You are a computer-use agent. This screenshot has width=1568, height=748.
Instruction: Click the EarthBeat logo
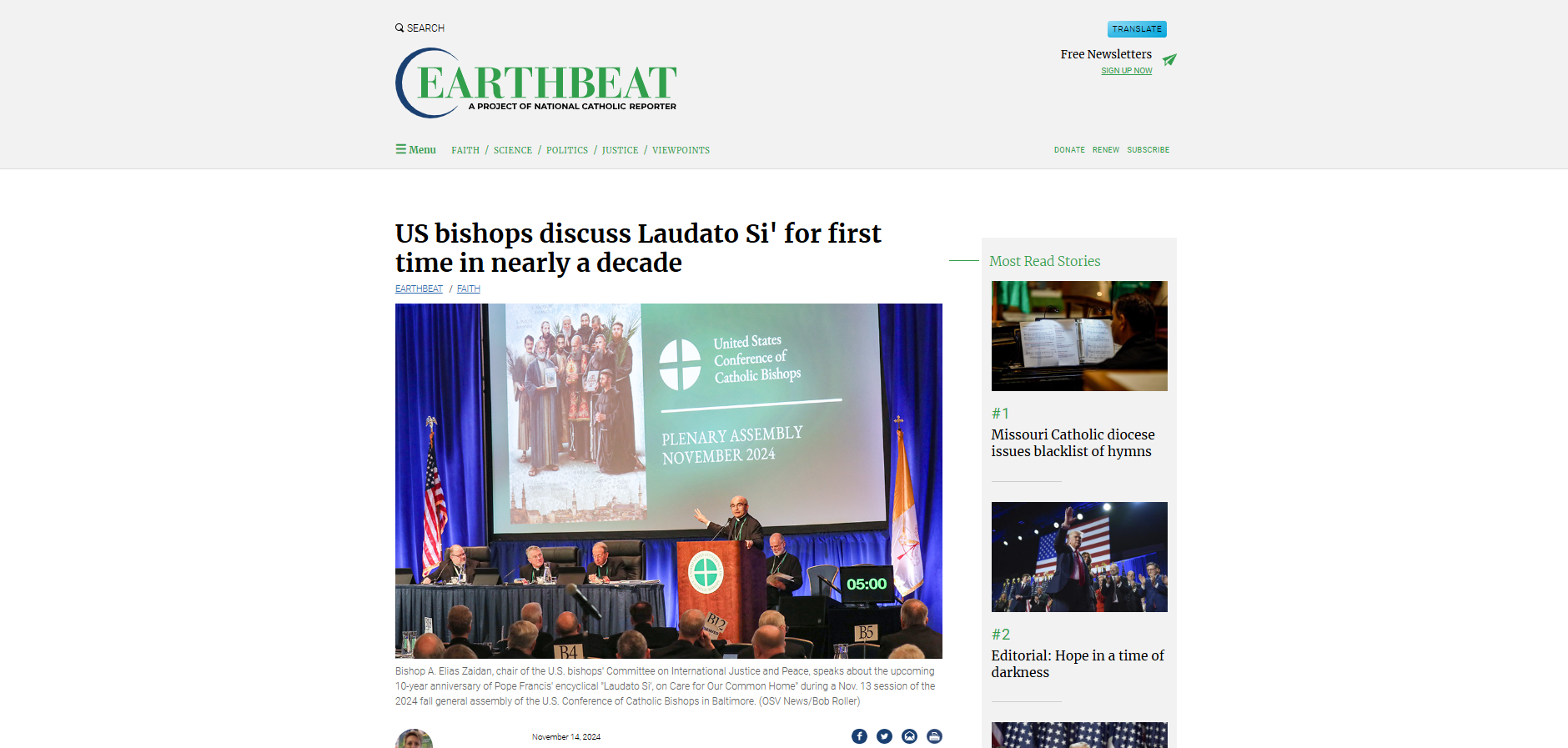536,83
